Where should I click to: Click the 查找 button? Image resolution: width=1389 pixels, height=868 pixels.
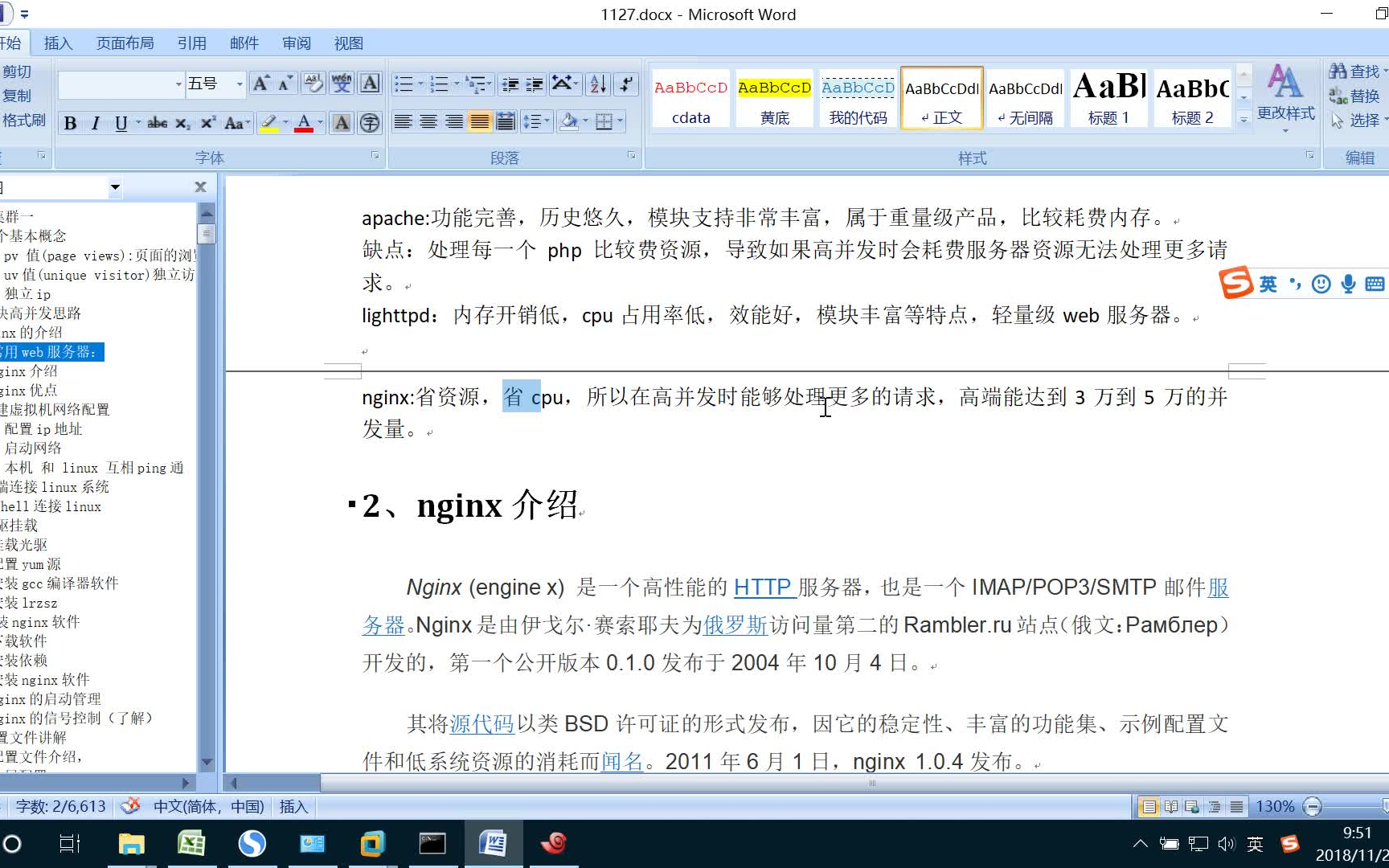coord(1356,72)
